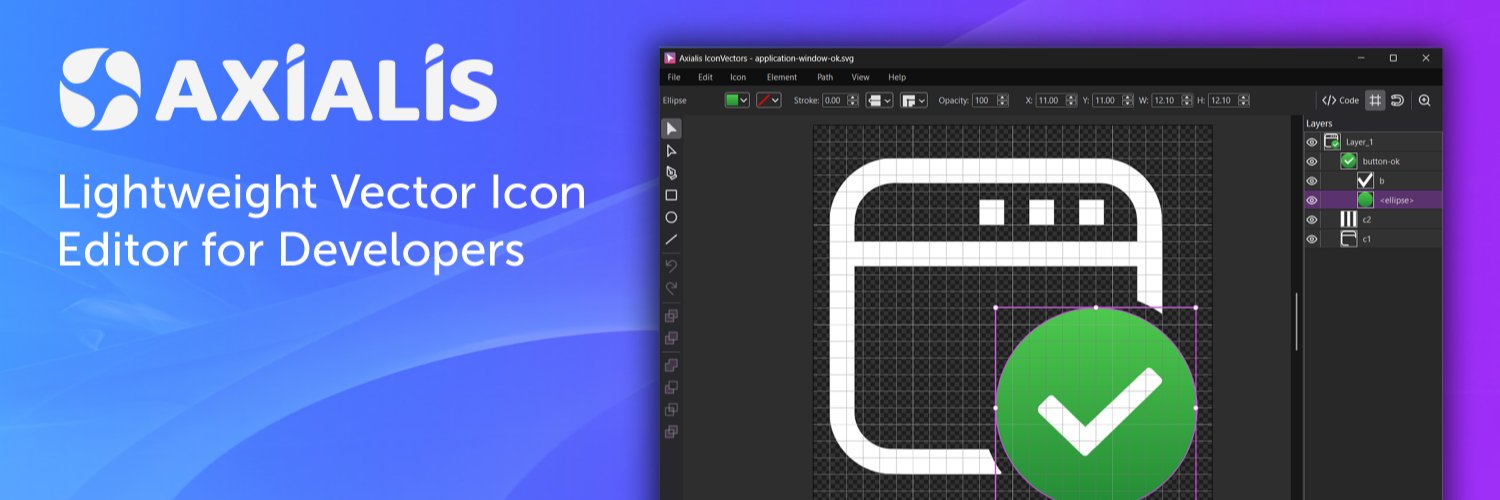The image size is (1500, 500).
Task: Click the "c1" label in Layers
Action: click(x=1367, y=239)
